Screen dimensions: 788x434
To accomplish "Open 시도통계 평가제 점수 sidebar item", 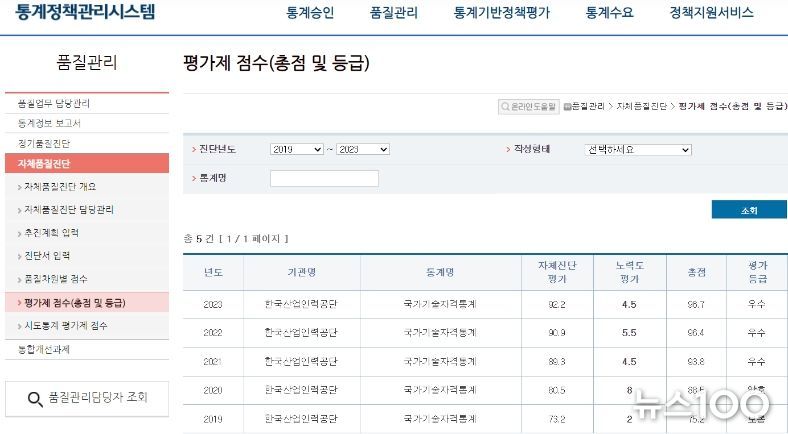I will [x=66, y=326].
